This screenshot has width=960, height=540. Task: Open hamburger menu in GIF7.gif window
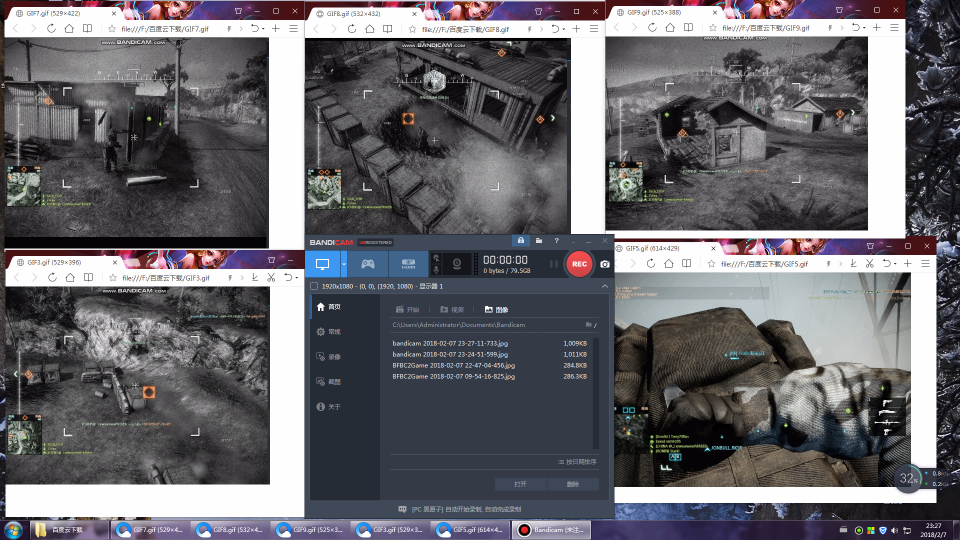(x=293, y=29)
